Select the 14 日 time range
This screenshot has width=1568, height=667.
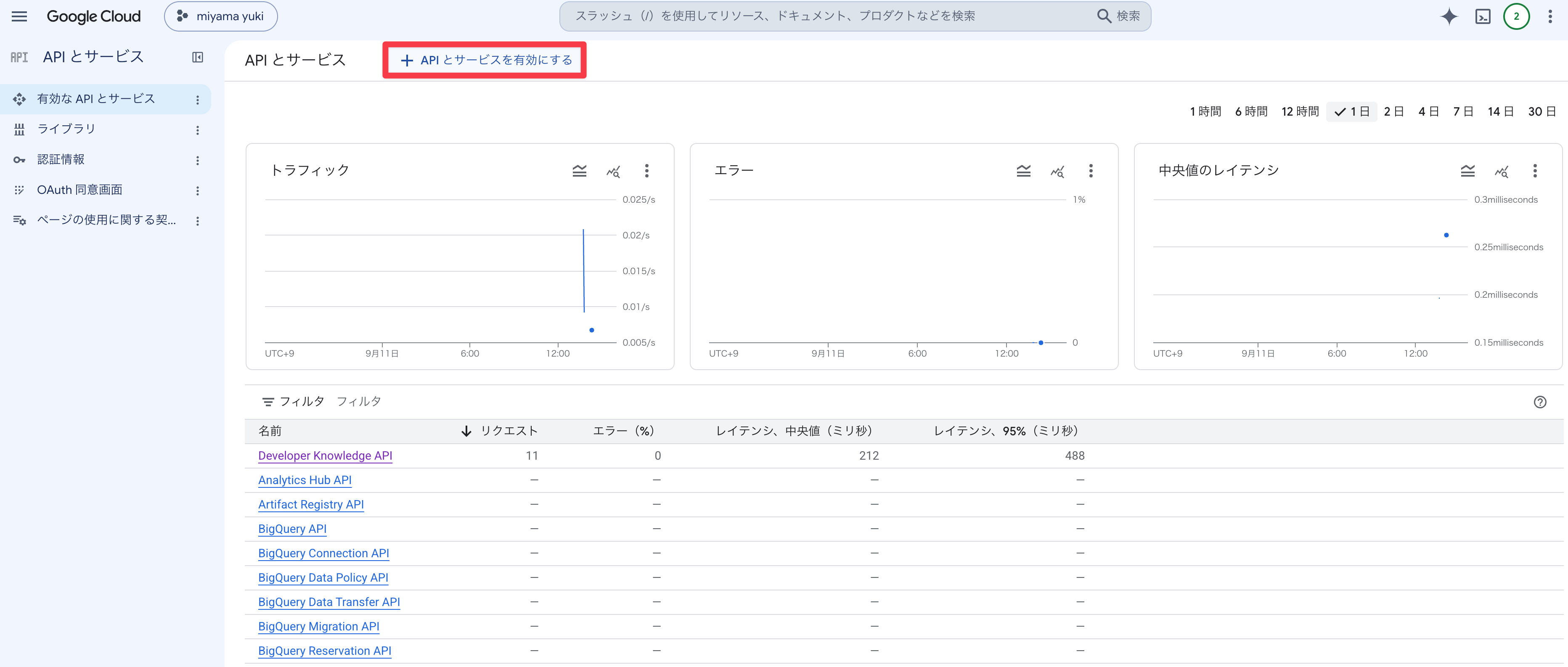click(1500, 111)
